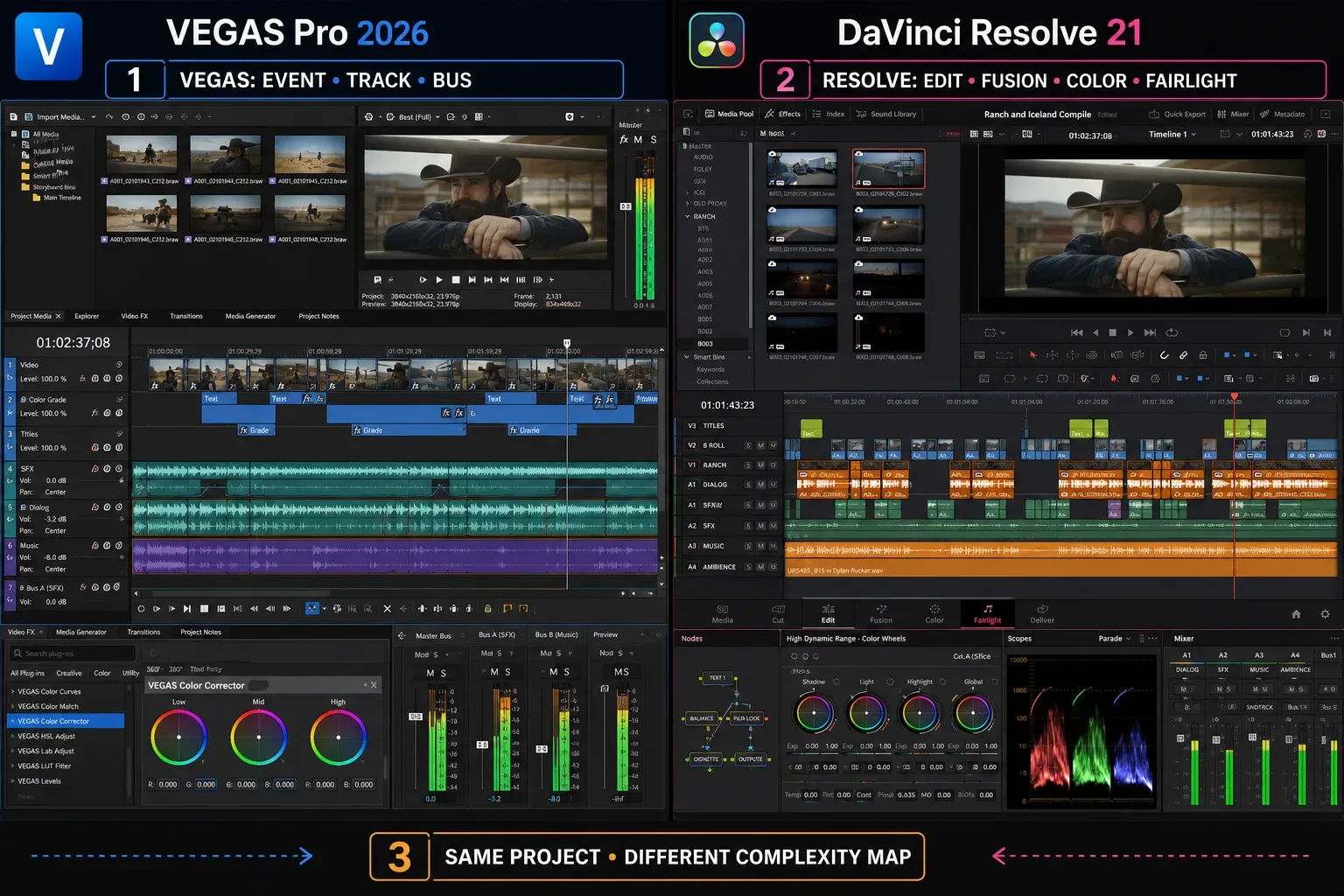Expand the OLD PROXY folder in Resolve

pos(687,203)
